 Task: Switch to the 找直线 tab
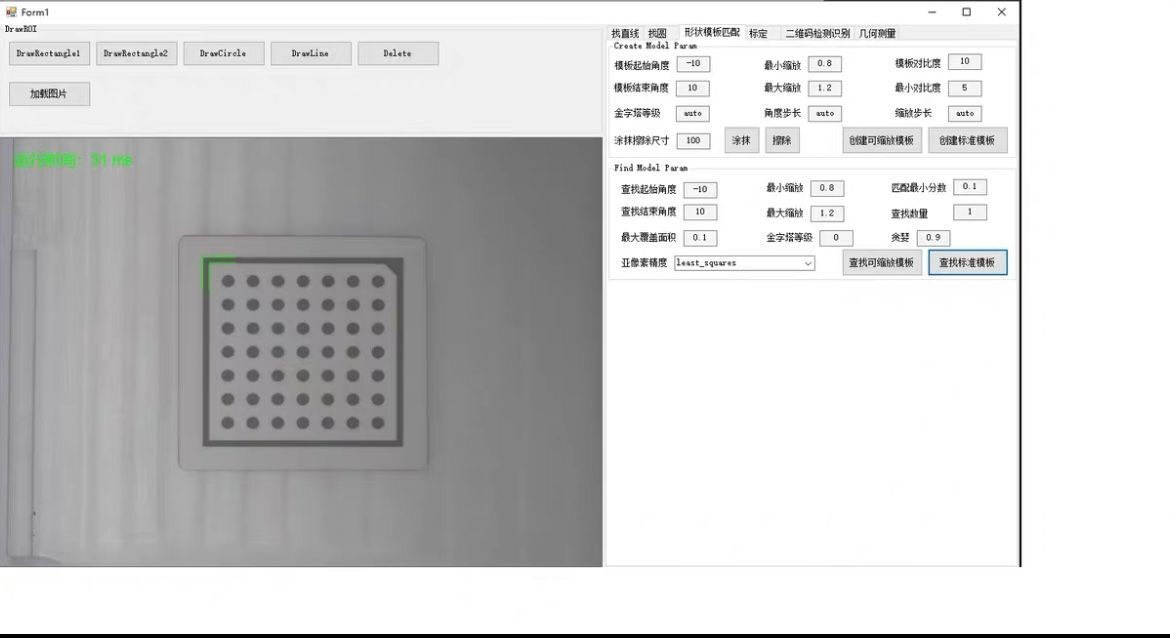(625, 34)
